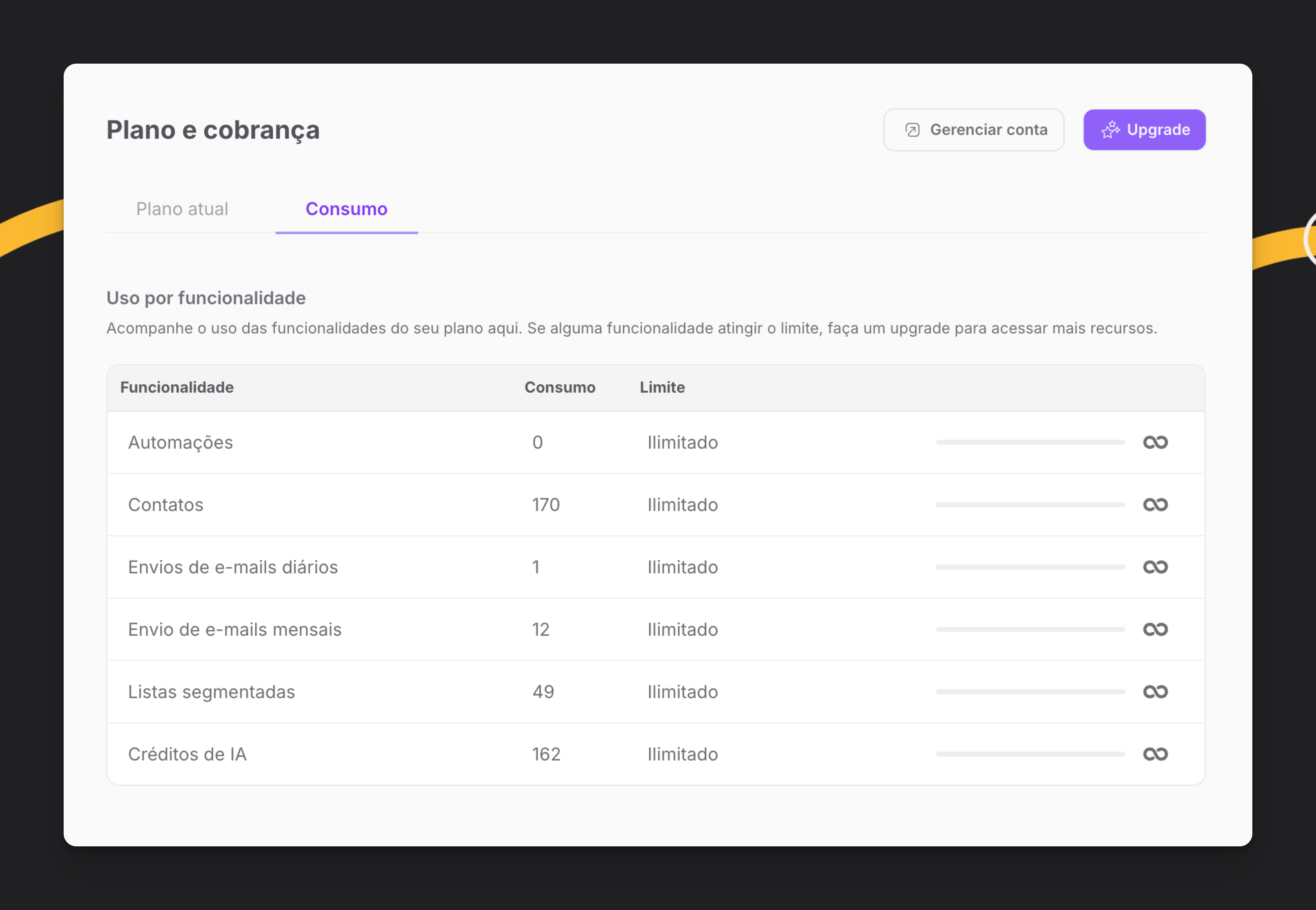
Task: Click the Gerenciar conta button
Action: pyautogui.click(x=973, y=130)
